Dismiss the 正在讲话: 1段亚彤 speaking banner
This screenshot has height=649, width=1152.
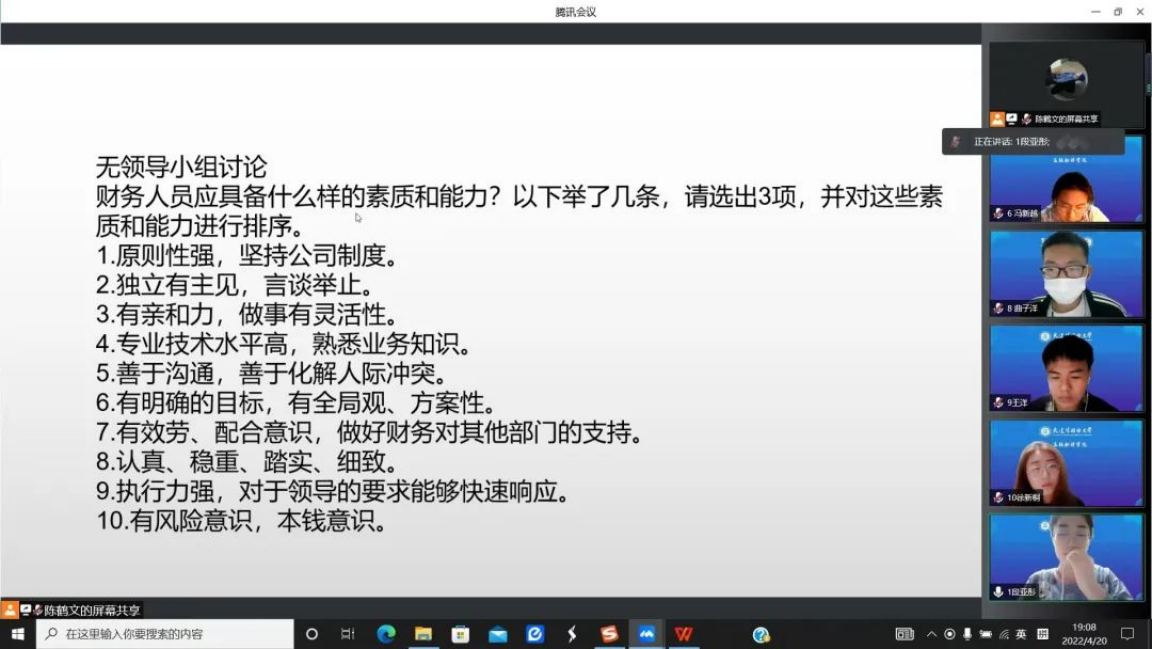[x=1035, y=142]
